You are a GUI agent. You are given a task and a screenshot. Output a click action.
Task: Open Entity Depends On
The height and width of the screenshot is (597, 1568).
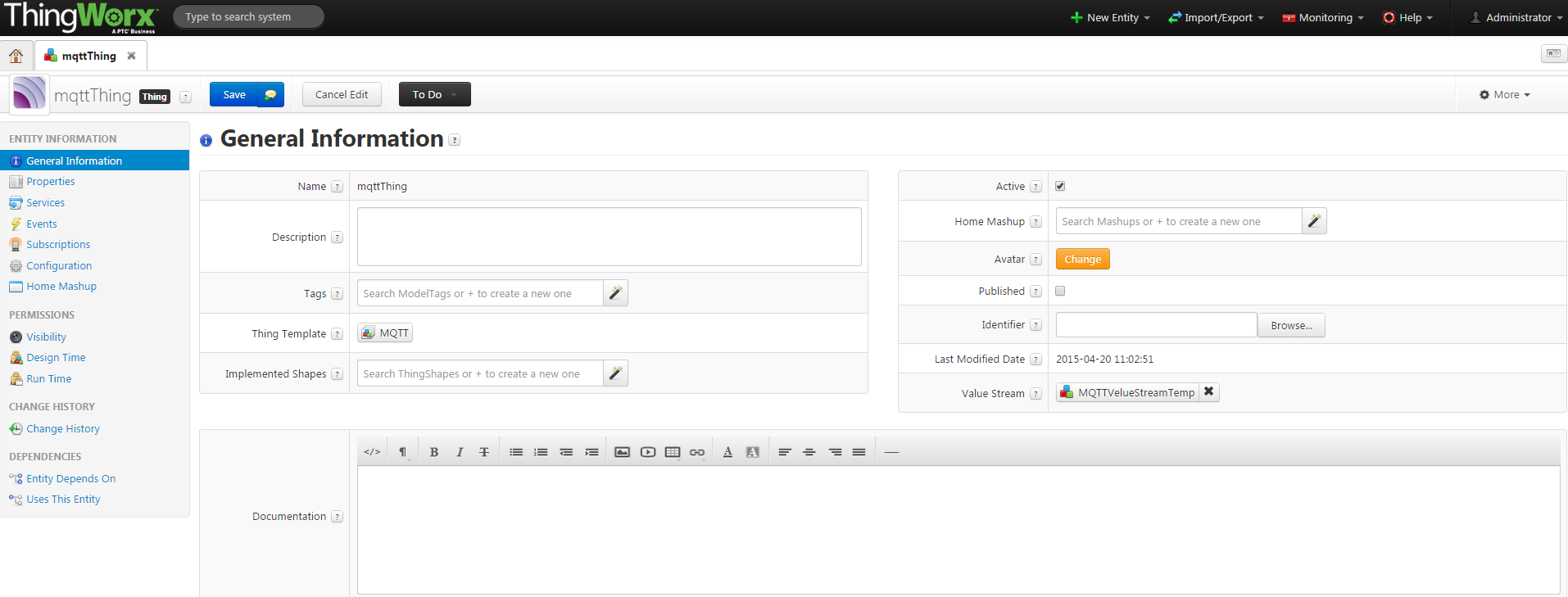(70, 479)
